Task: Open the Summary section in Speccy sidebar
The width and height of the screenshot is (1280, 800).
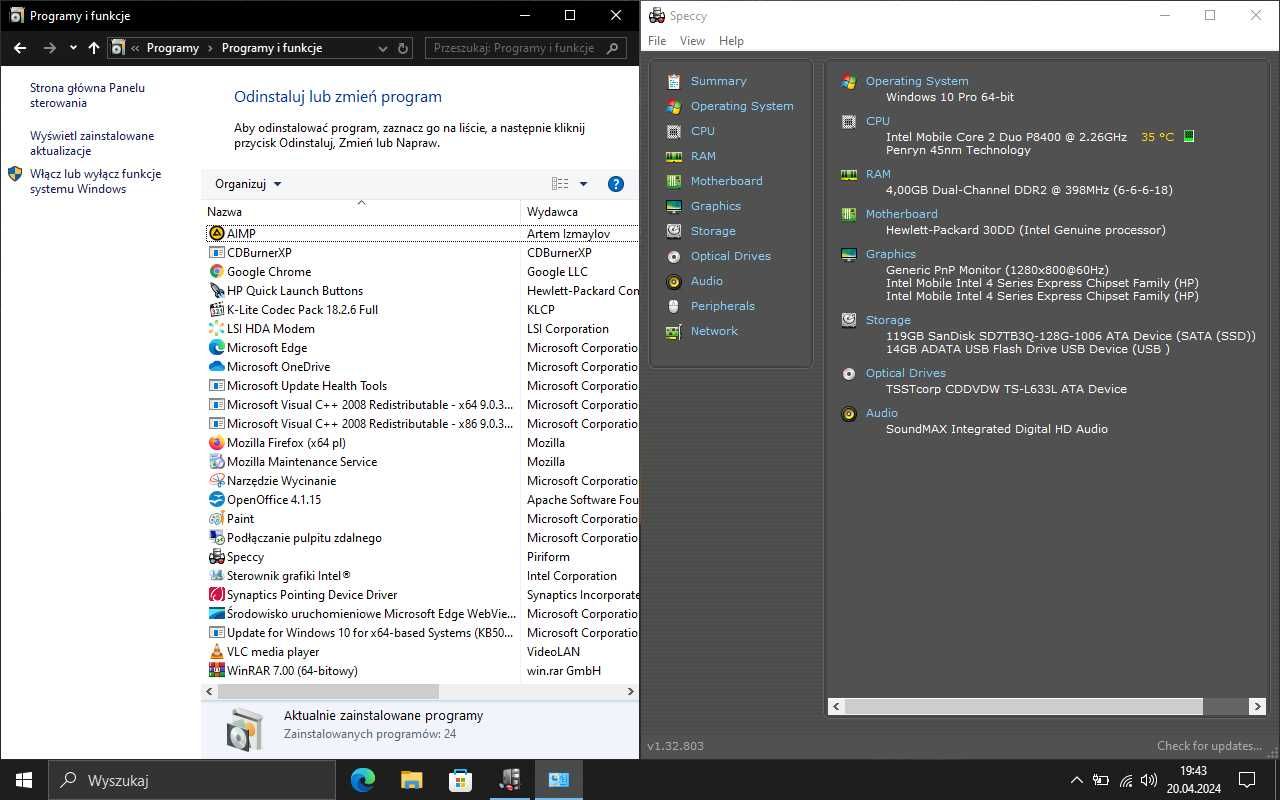Action: [x=718, y=81]
